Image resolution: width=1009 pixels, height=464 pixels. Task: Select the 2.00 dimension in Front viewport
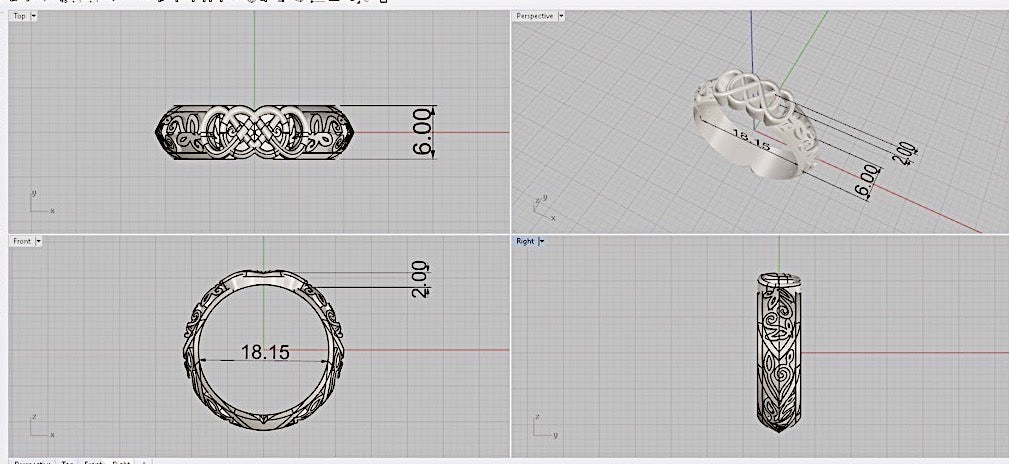(420, 277)
